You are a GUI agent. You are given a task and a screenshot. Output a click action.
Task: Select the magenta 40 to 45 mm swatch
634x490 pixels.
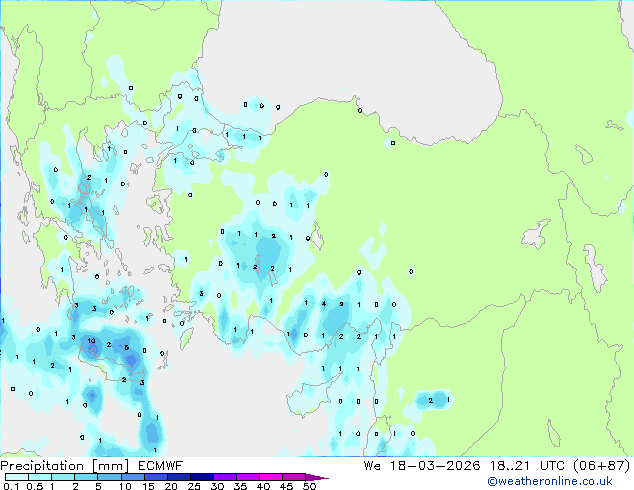pyautogui.click(x=271, y=477)
